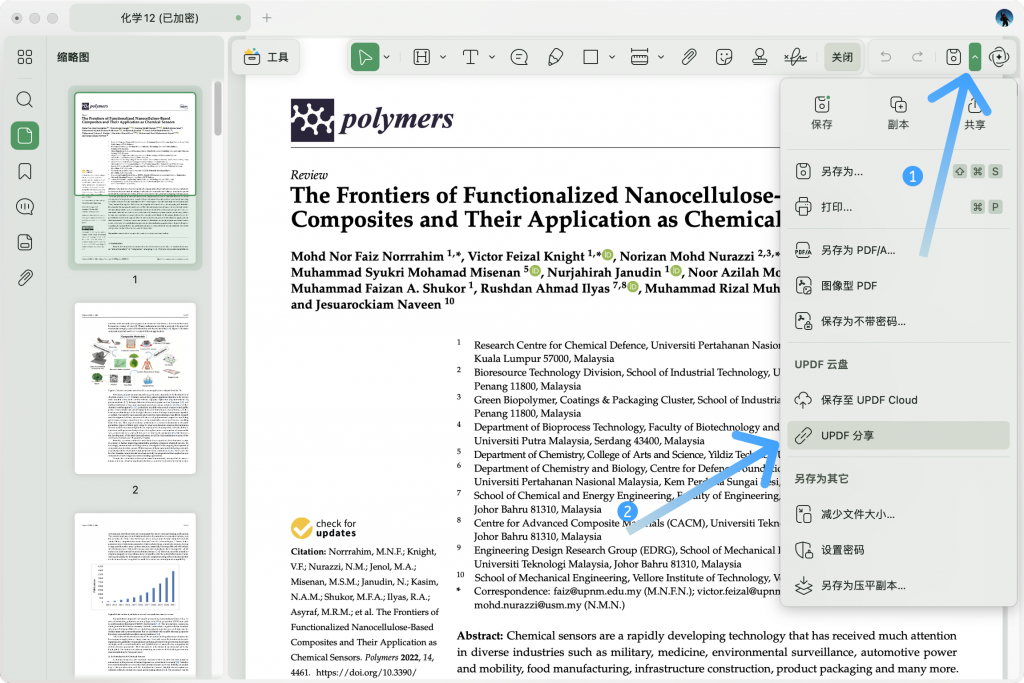Click the 另存为其它 section label
This screenshot has width=1024, height=683.
pyautogui.click(x=821, y=479)
